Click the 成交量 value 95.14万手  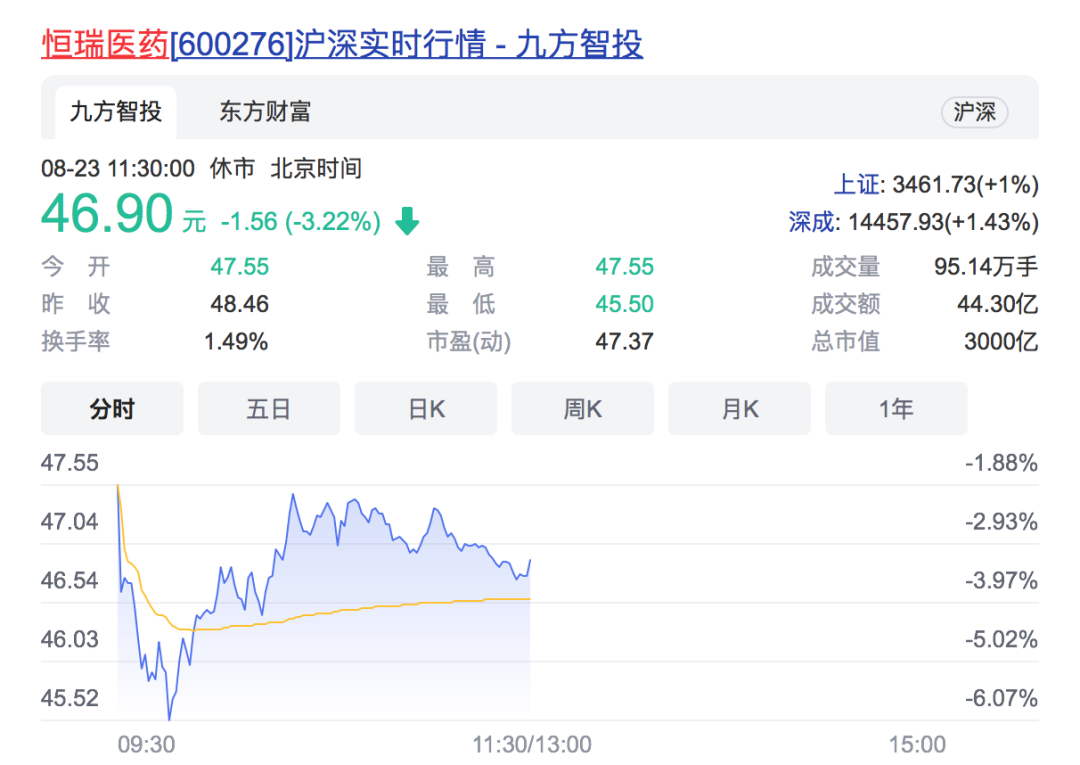986,266
